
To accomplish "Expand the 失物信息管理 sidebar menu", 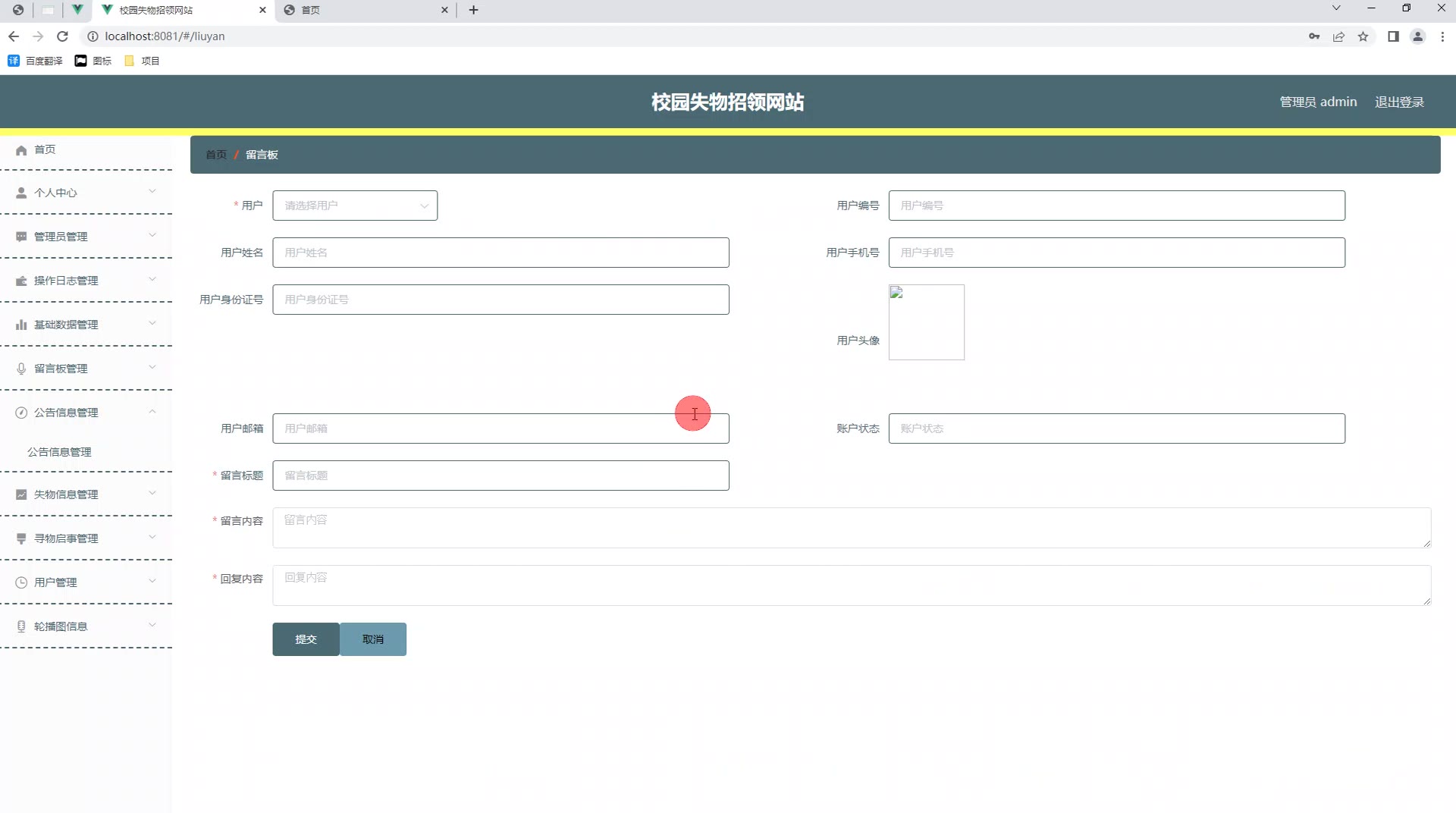I will pyautogui.click(x=152, y=493).
